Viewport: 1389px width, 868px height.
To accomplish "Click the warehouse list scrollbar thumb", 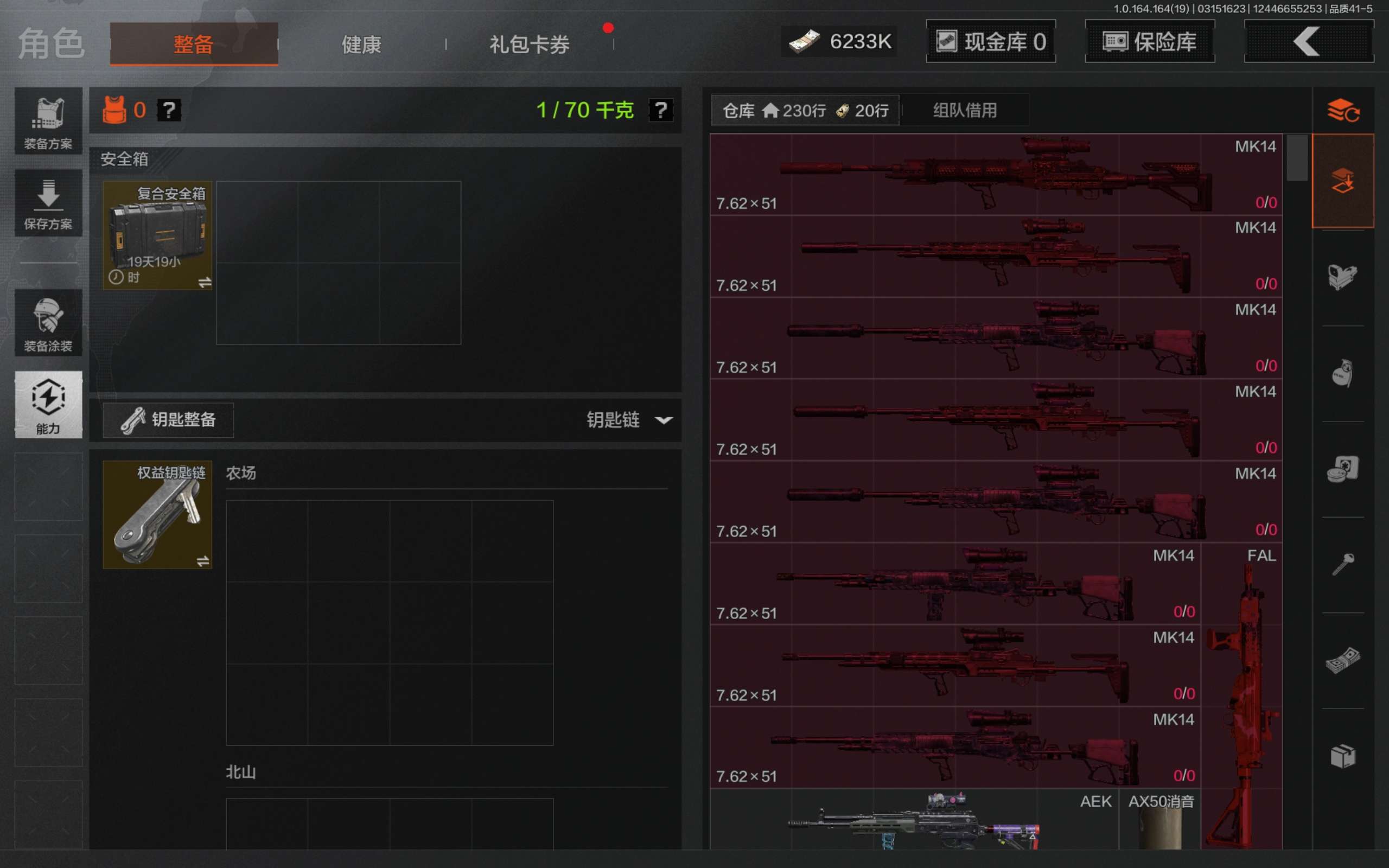I will tap(1297, 158).
